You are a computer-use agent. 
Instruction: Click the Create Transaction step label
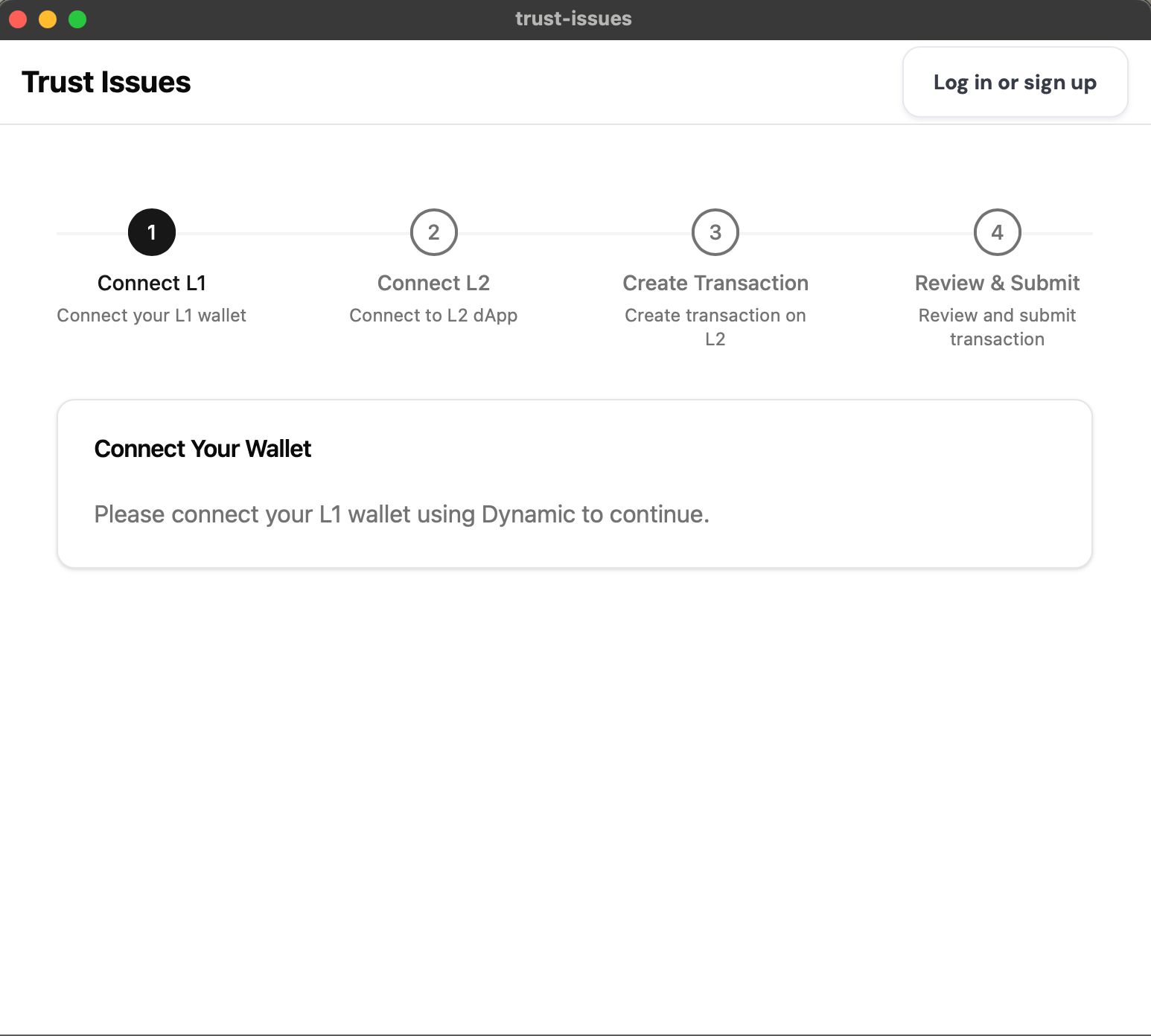click(x=715, y=283)
